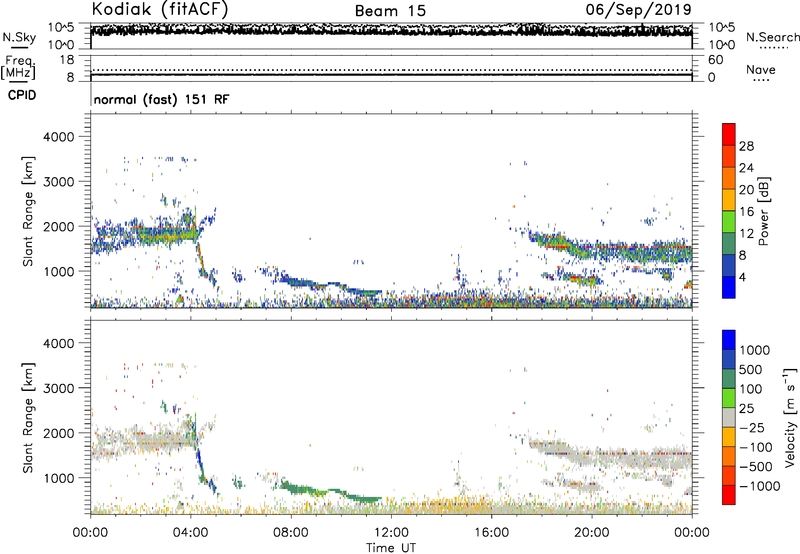Select the 'N.Search' legend label
The width and height of the screenshot is (800, 554).
coord(772,37)
